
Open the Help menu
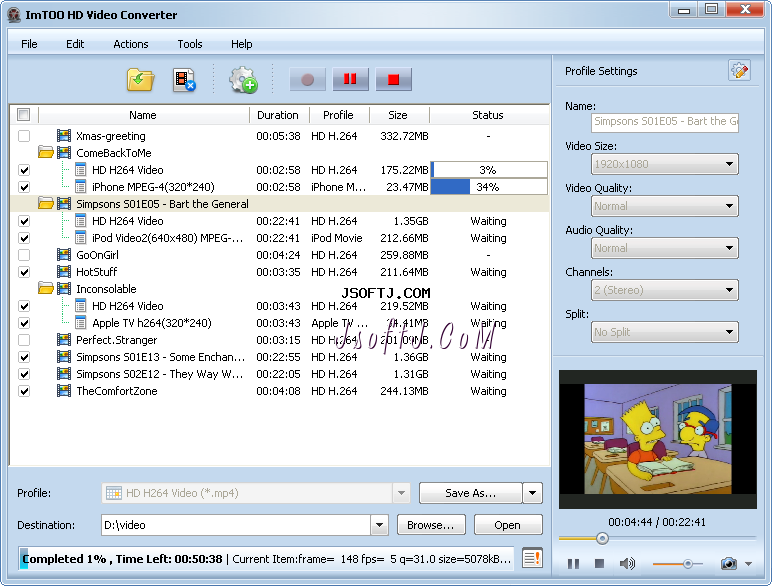click(x=241, y=44)
